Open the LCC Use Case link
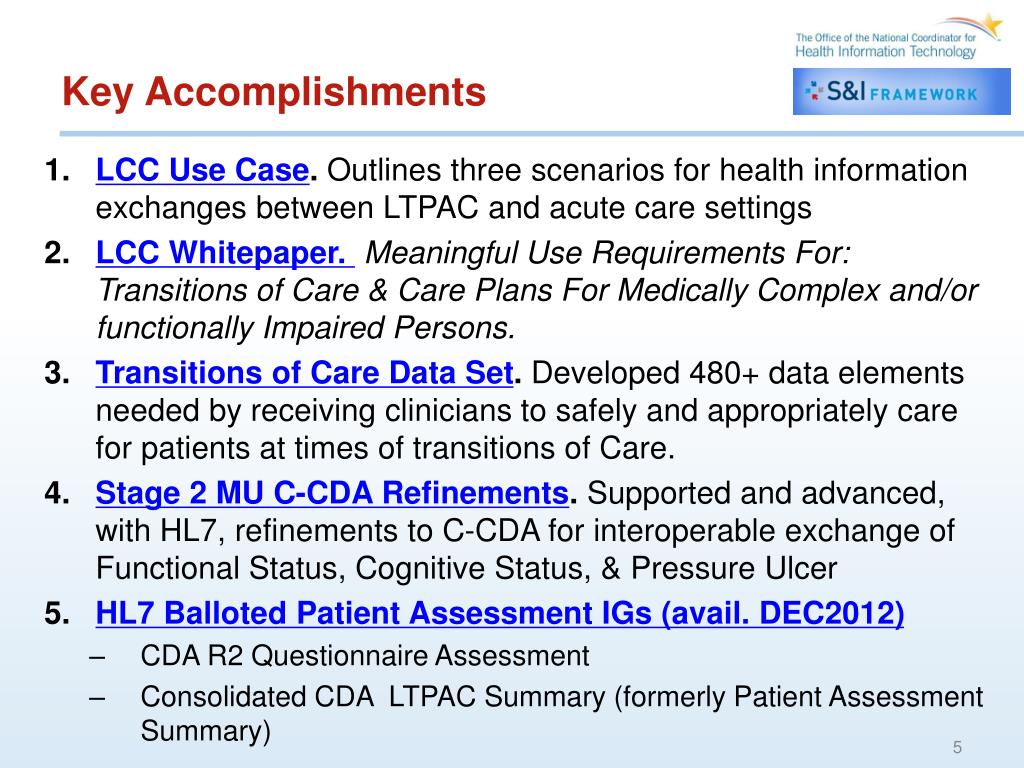Image resolution: width=1024 pixels, height=768 pixels. pyautogui.click(x=202, y=170)
